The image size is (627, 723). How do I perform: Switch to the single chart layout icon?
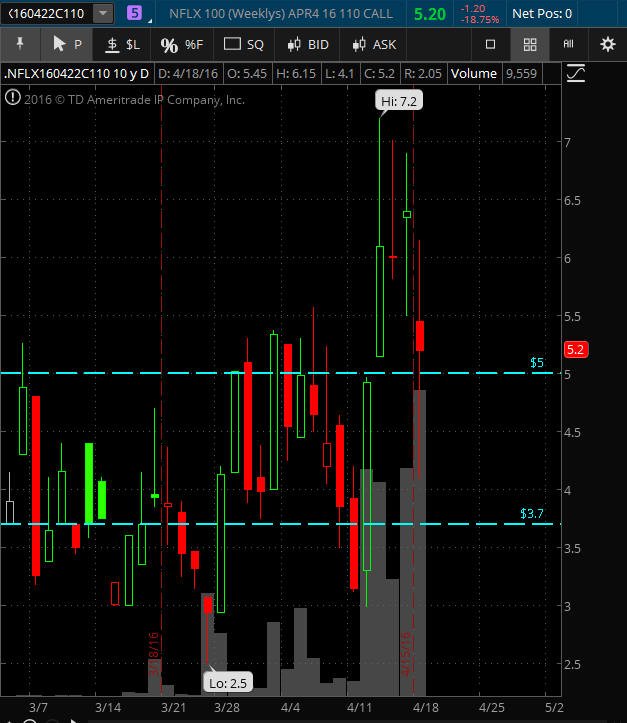tap(491, 44)
